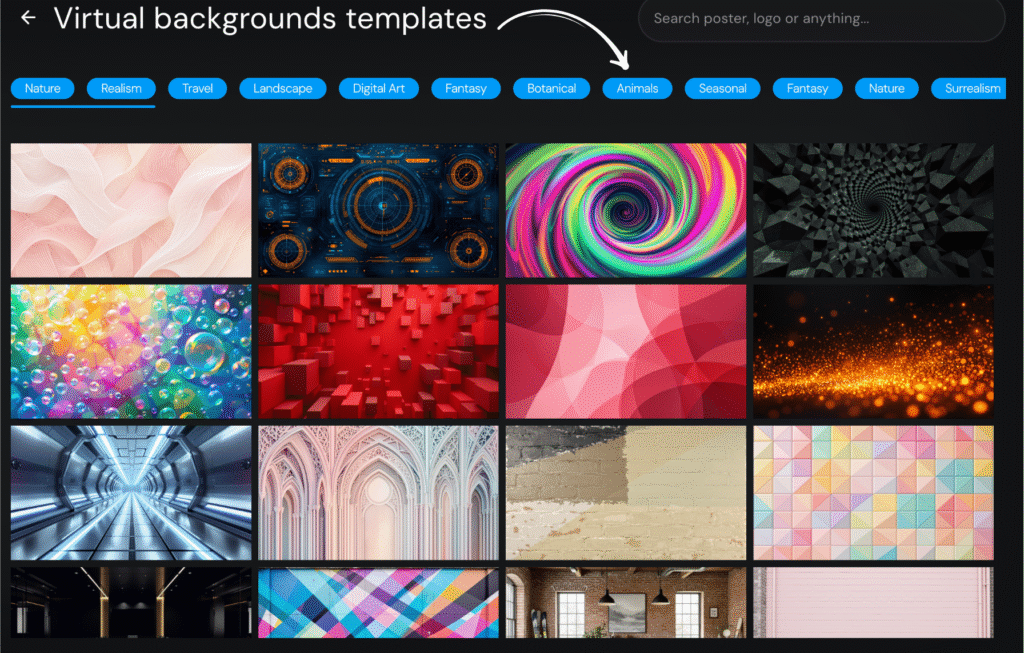The width and height of the screenshot is (1024, 653).
Task: Click the back arrow icon
Action: tap(28, 18)
